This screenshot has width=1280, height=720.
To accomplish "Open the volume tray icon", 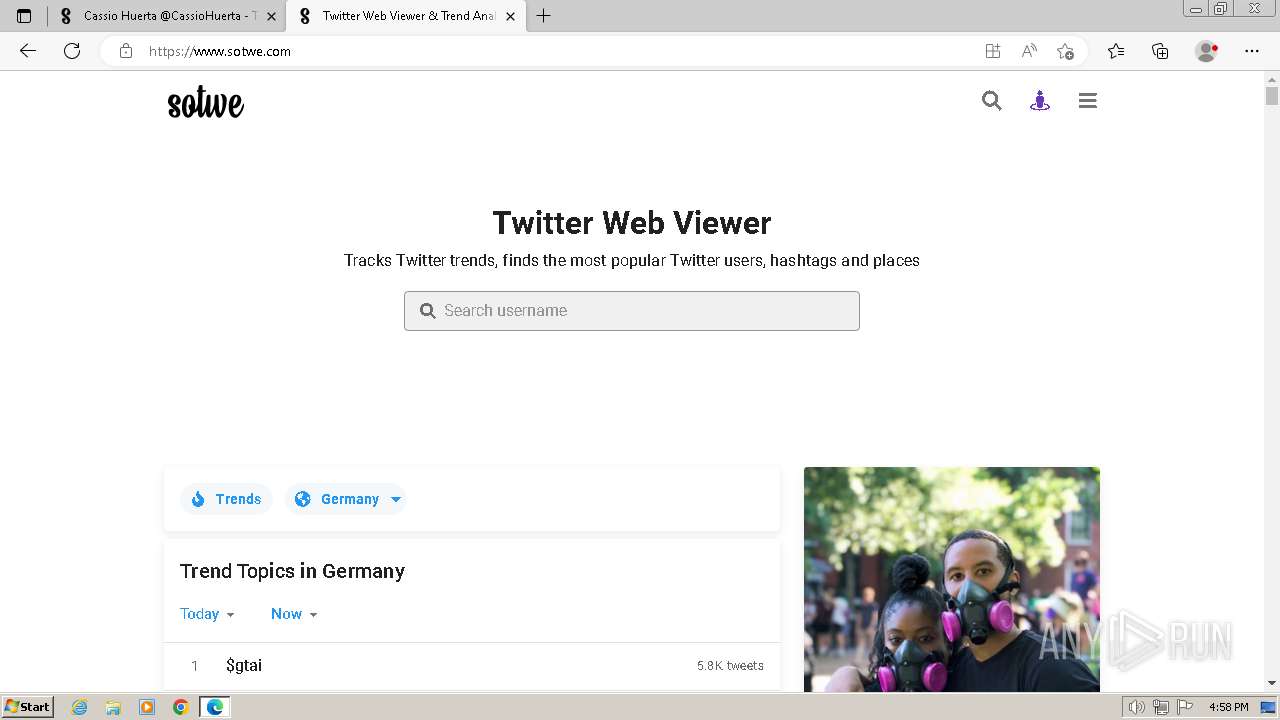I will tap(1137, 707).
